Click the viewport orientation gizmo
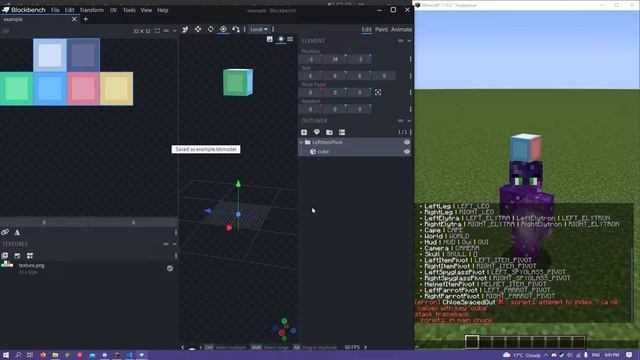This screenshot has width=640, height=360. [284, 330]
